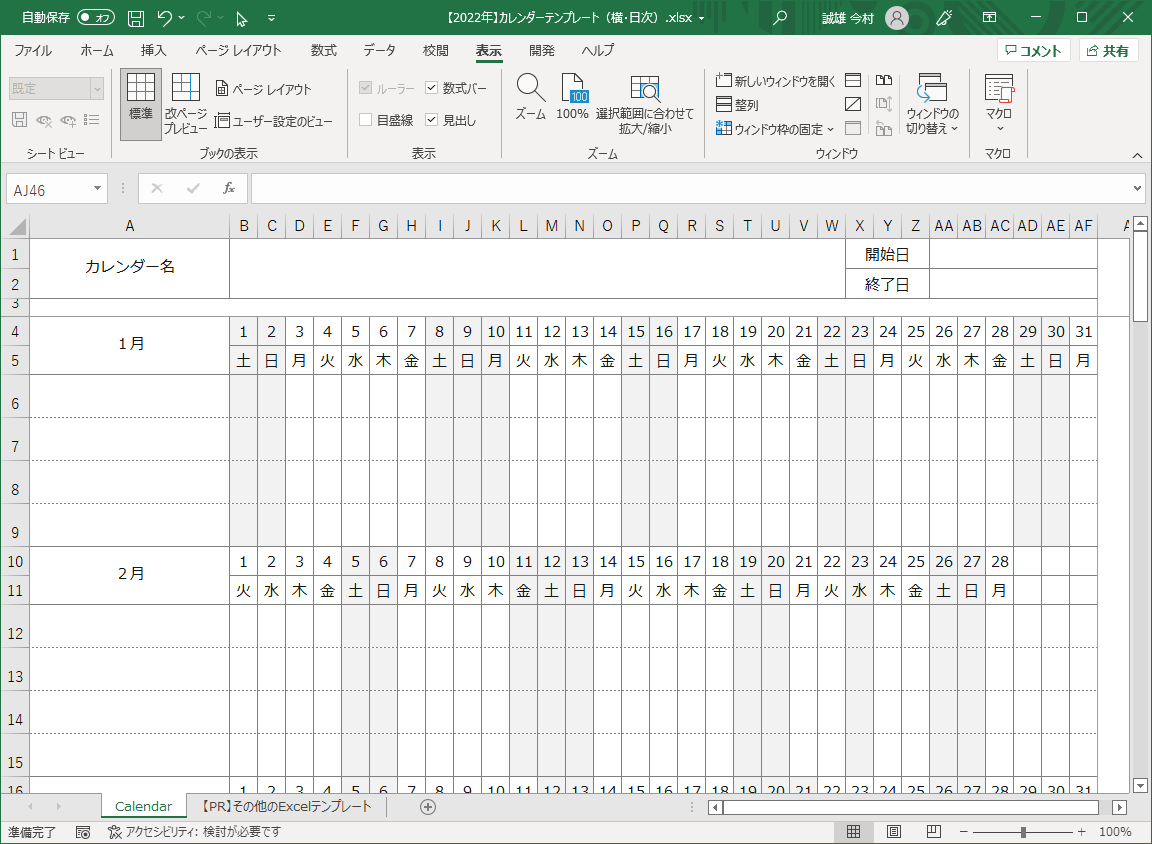This screenshot has width=1152, height=844.
Task: Open Page Break Preview (改ページプレビュー)
Action: click(185, 104)
